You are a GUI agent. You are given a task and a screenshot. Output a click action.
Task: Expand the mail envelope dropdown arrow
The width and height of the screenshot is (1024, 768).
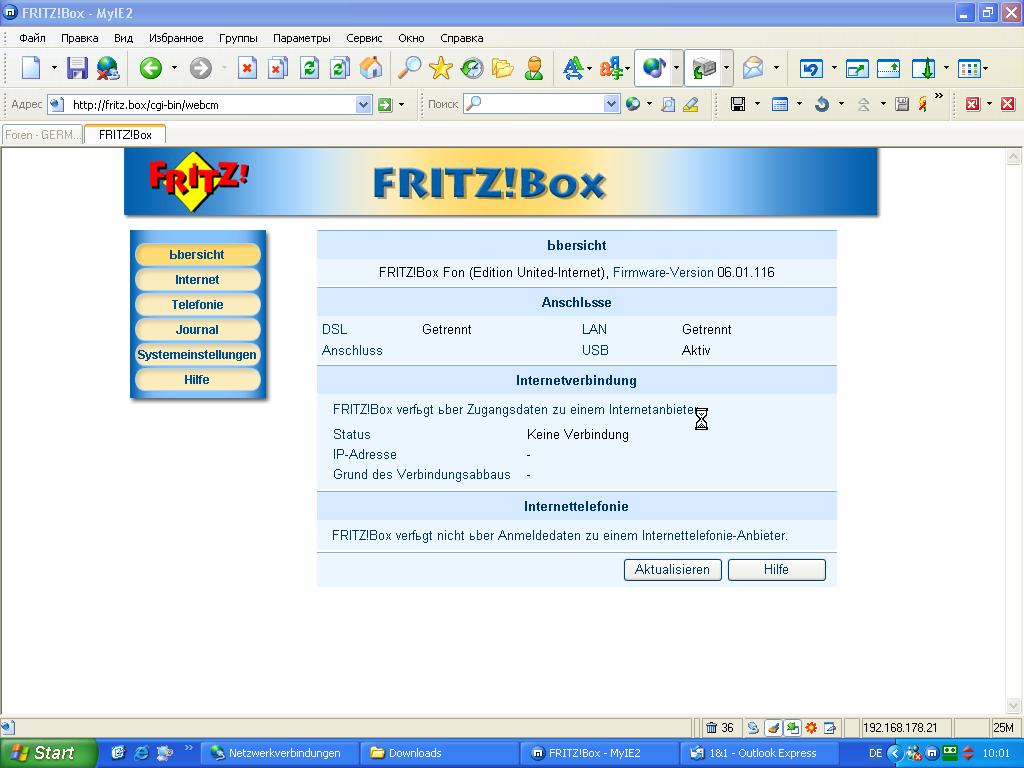[776, 68]
